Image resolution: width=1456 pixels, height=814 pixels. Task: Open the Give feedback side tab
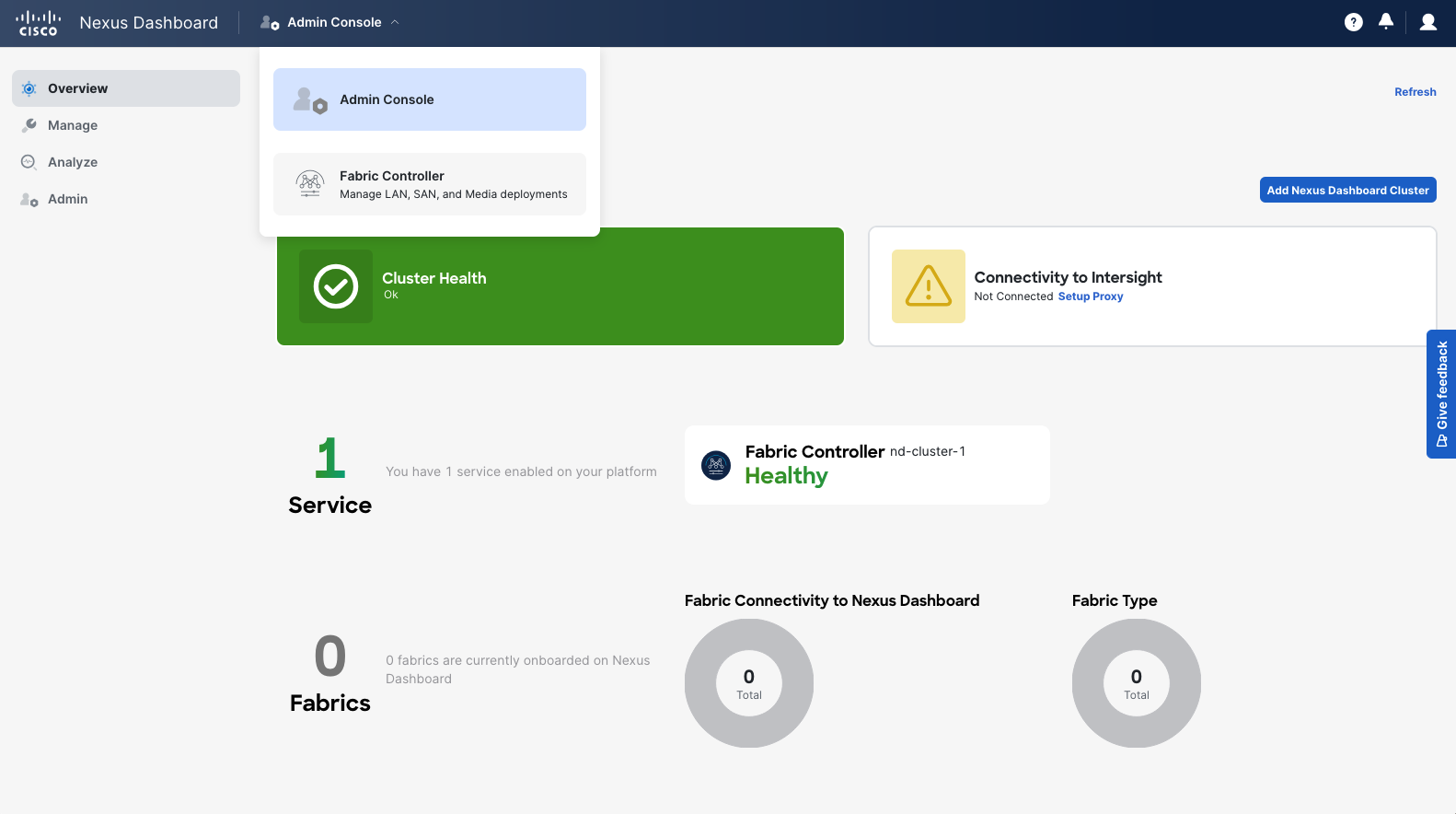1441,393
